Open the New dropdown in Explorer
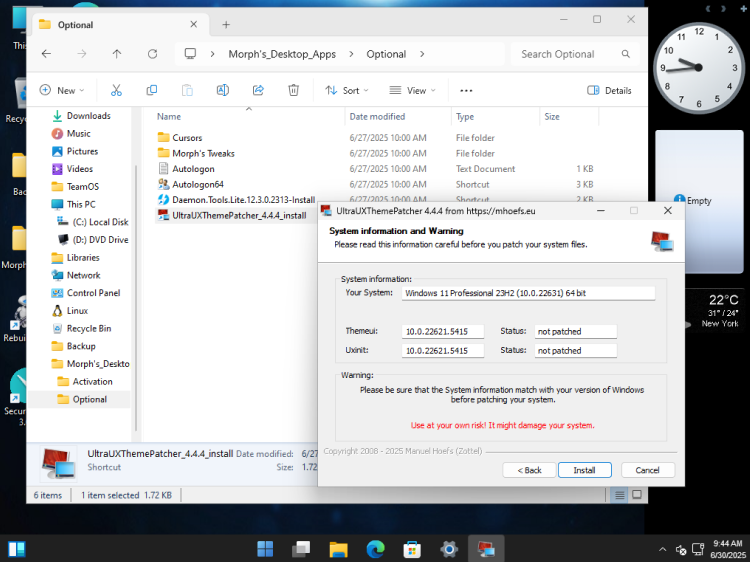 pos(62,90)
